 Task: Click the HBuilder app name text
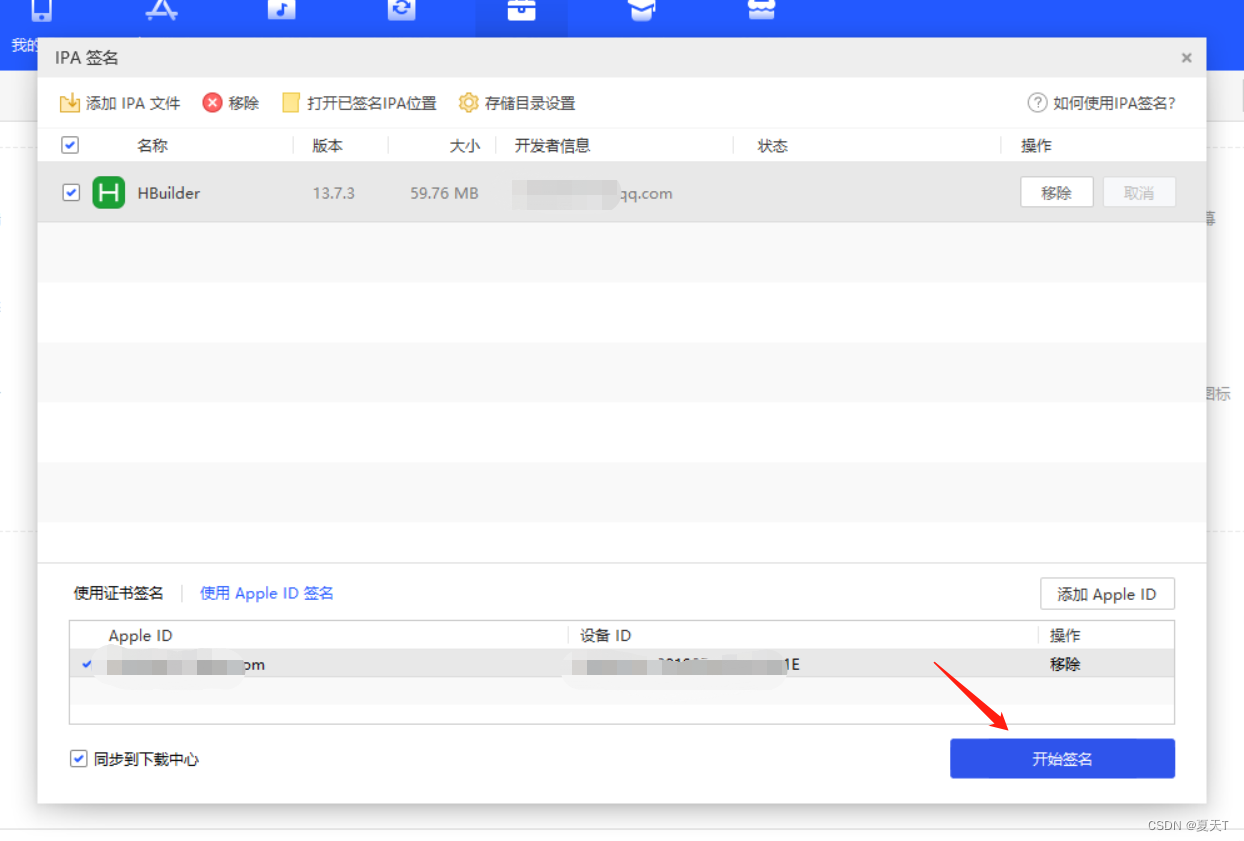(168, 193)
